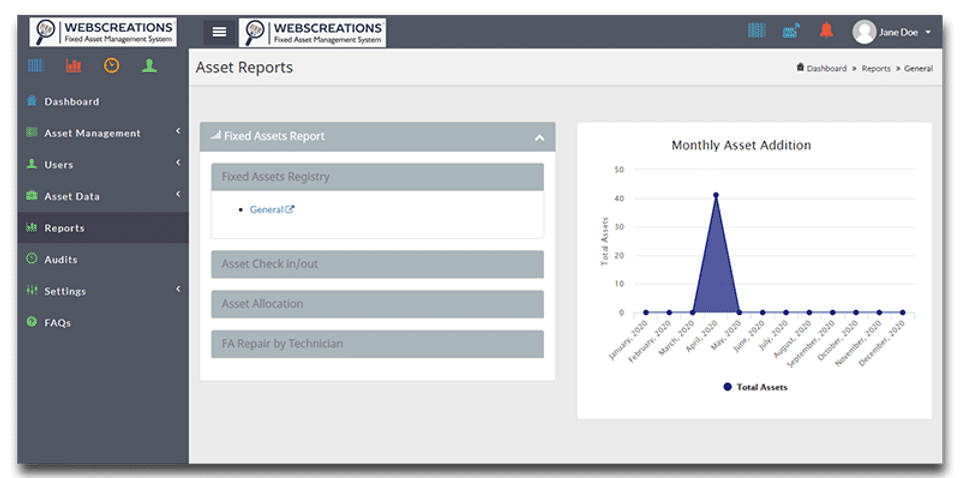Click the Audits clock icon in sidebar

click(32, 259)
